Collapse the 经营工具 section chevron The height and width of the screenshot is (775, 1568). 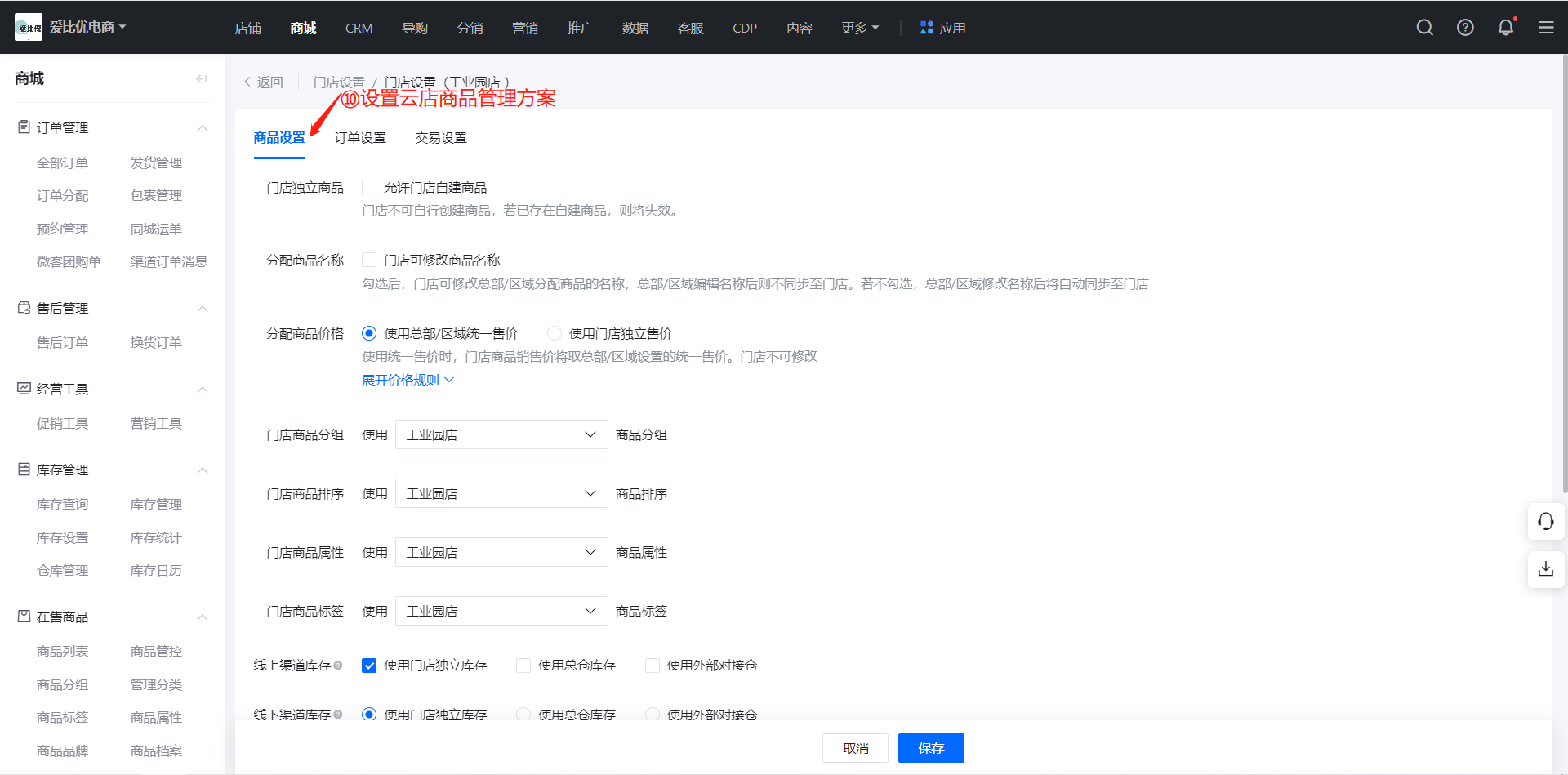coord(203,390)
